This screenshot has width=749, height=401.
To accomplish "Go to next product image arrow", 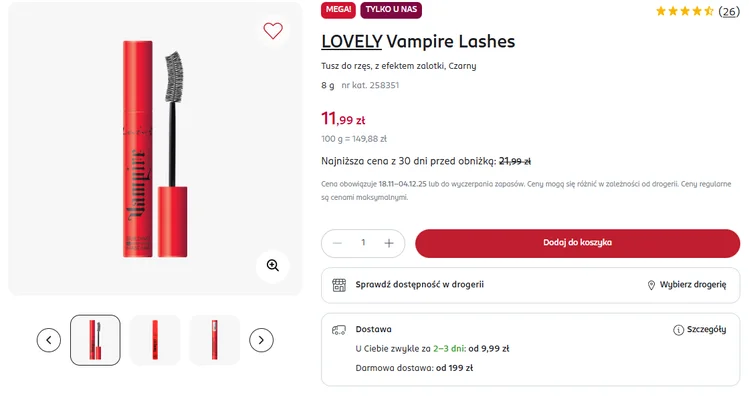I will pos(261,340).
